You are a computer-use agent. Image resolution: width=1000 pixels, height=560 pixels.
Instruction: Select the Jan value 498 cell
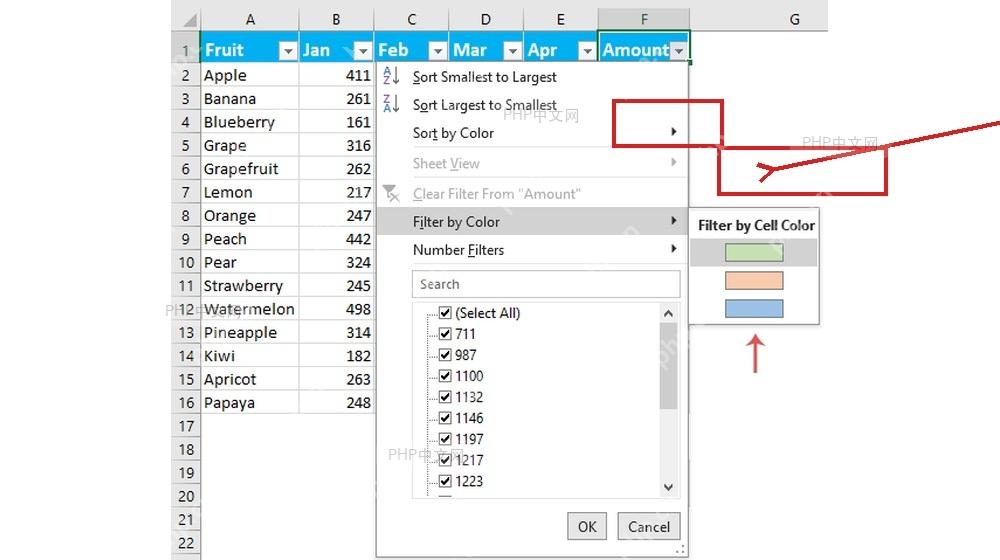coord(336,309)
